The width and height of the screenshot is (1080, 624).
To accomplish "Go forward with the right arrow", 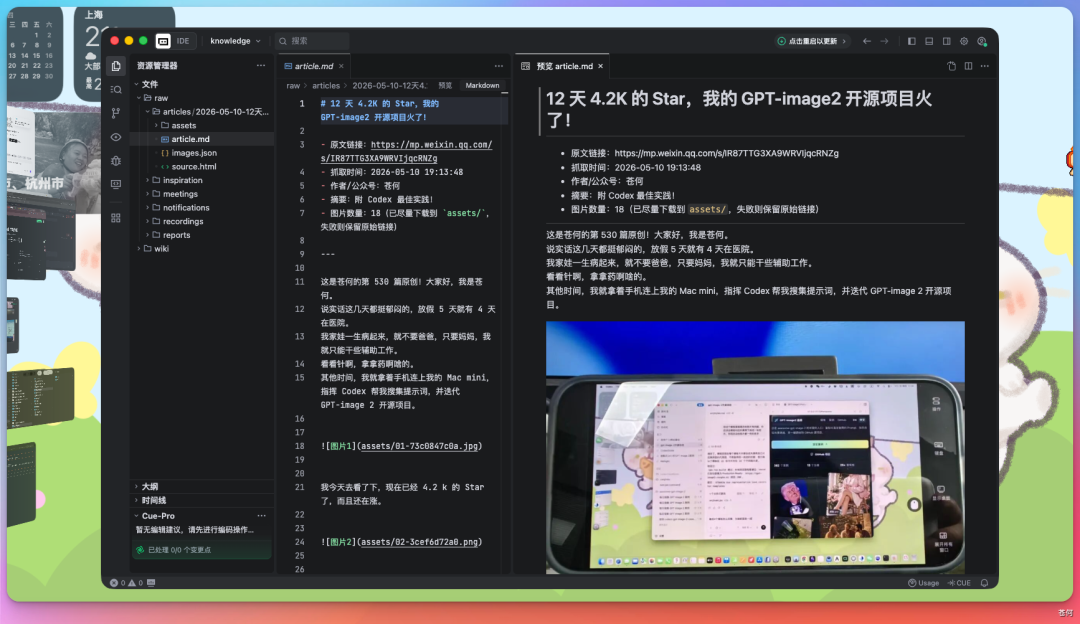I will click(x=884, y=41).
